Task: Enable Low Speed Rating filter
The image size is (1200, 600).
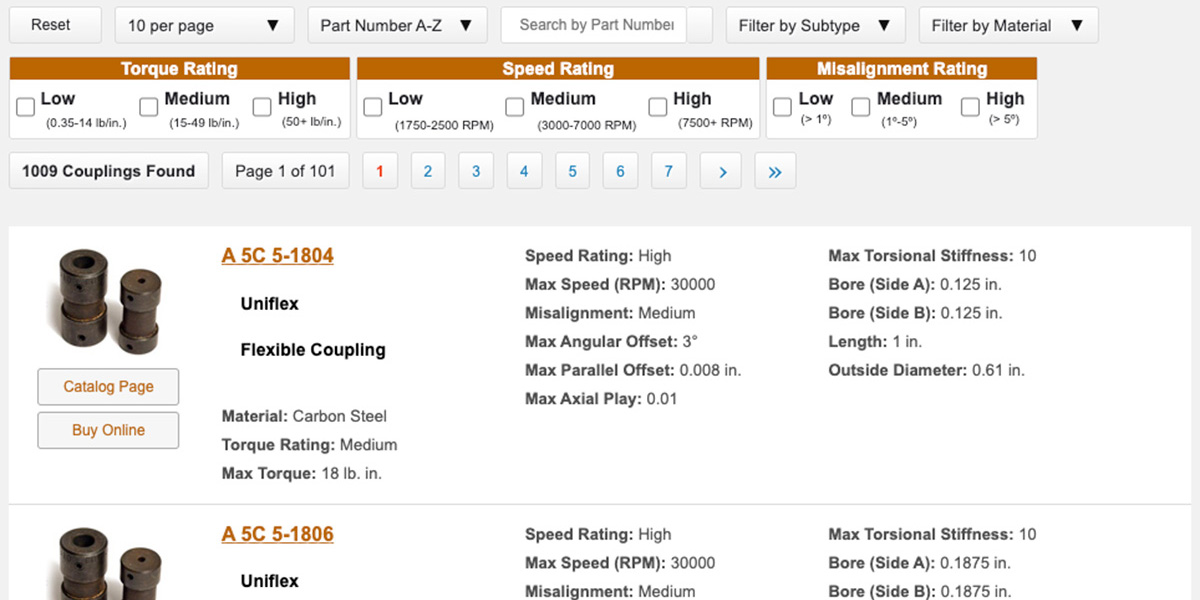Action: coord(373,107)
